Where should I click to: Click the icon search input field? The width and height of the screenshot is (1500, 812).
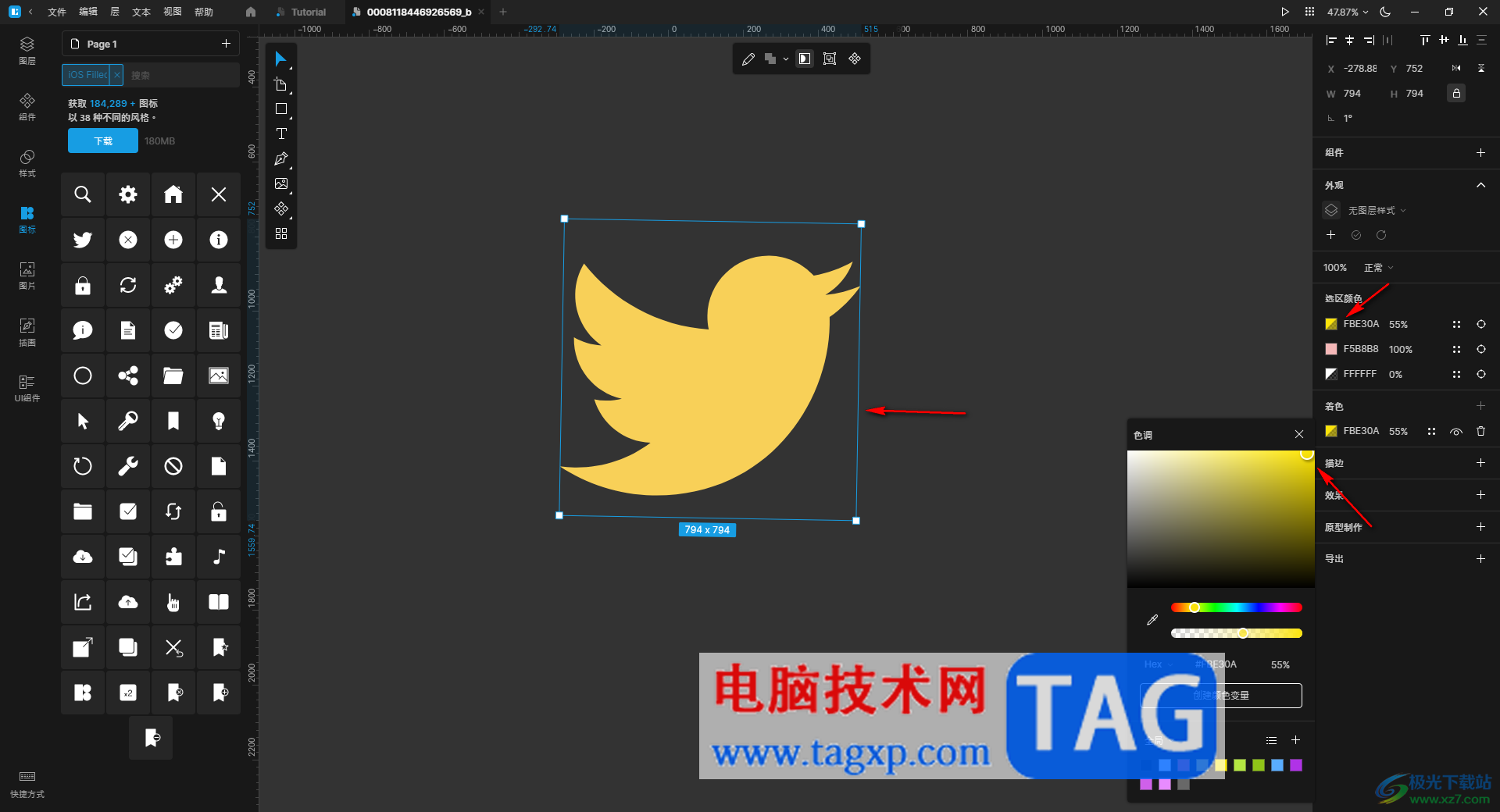[x=181, y=75]
